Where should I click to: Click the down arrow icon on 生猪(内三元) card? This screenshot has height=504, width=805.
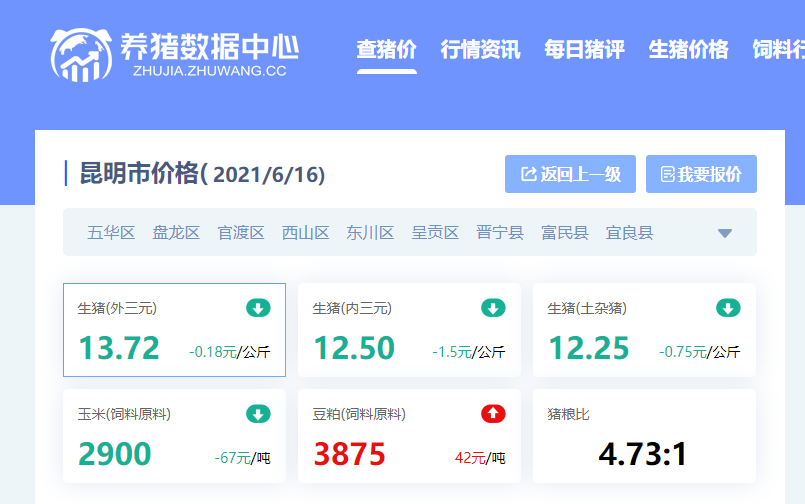coord(493,308)
